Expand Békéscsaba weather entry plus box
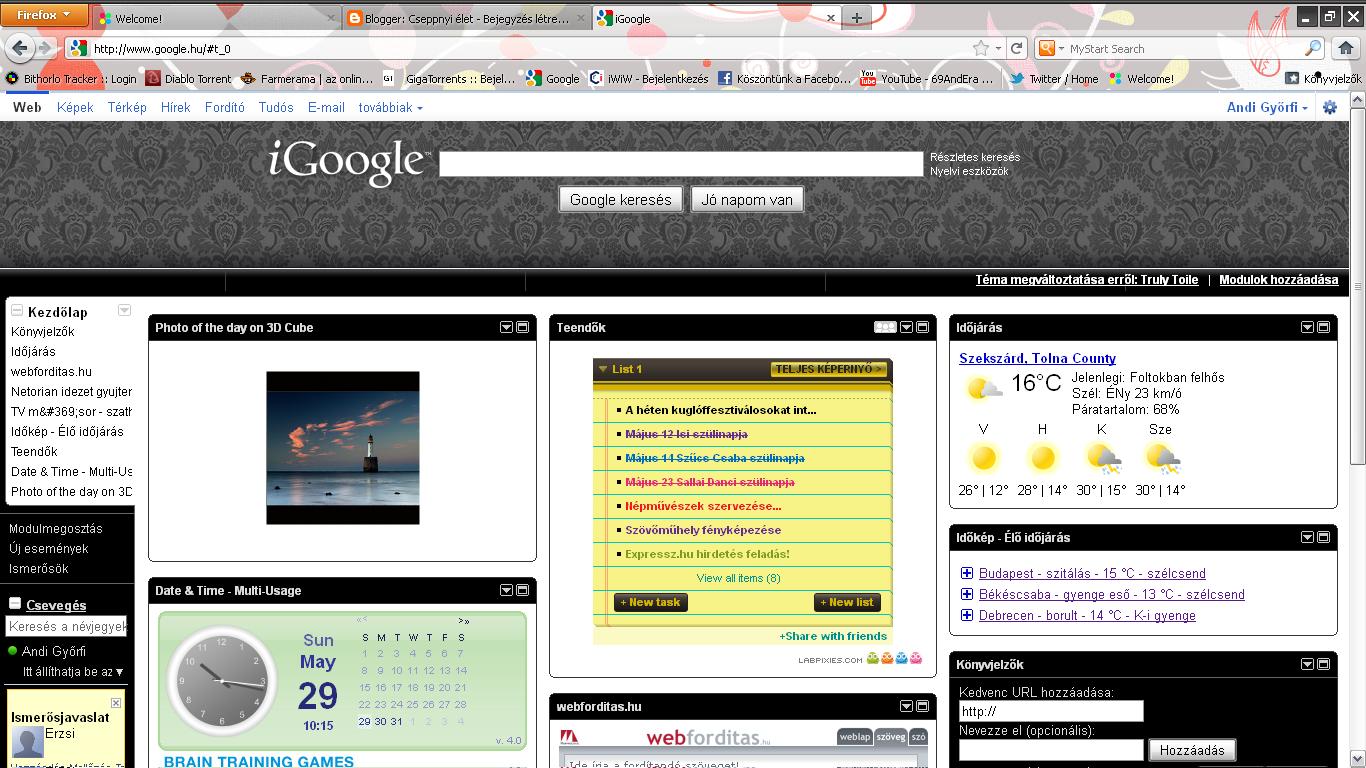Image resolution: width=1366 pixels, height=768 pixels. 967,594
